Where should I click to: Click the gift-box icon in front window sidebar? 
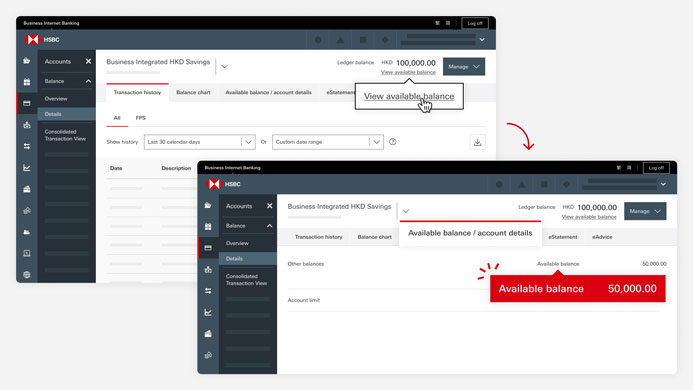tap(208, 226)
